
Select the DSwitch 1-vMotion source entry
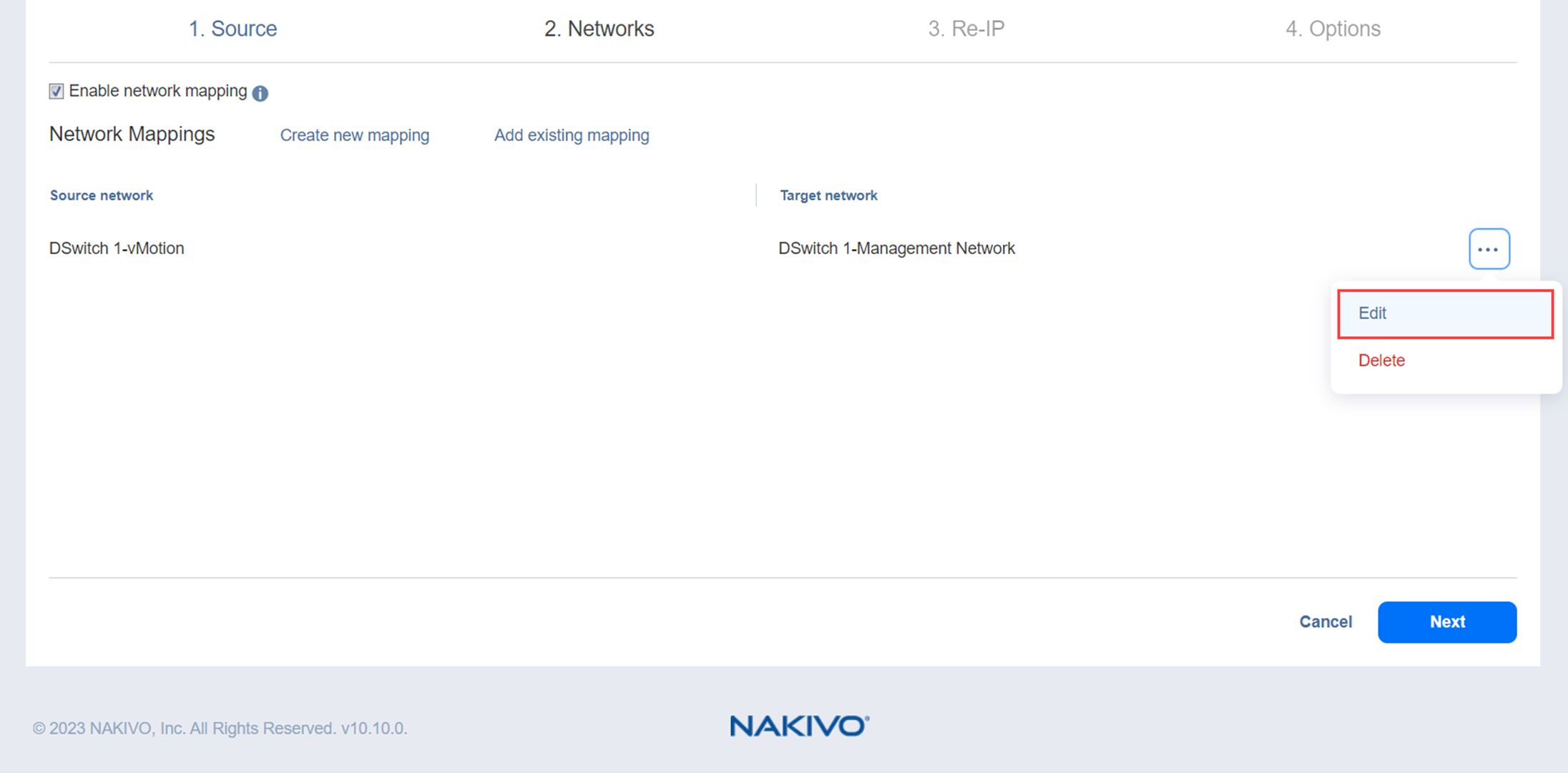pyautogui.click(x=117, y=248)
